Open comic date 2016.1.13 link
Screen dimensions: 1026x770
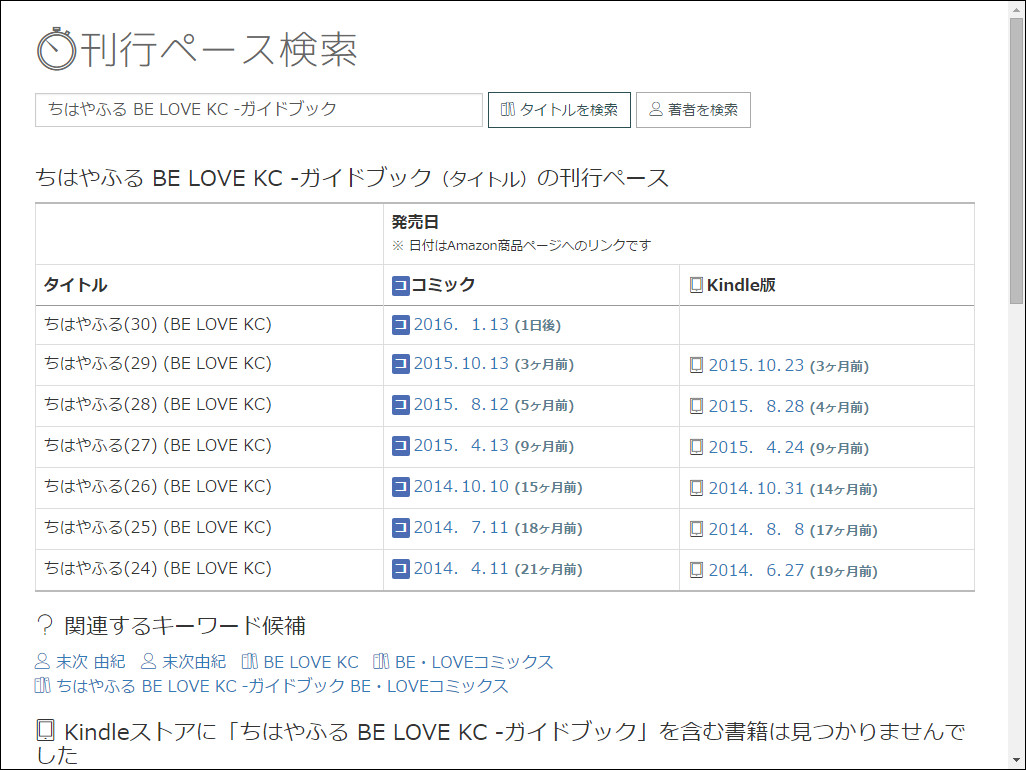coord(461,324)
